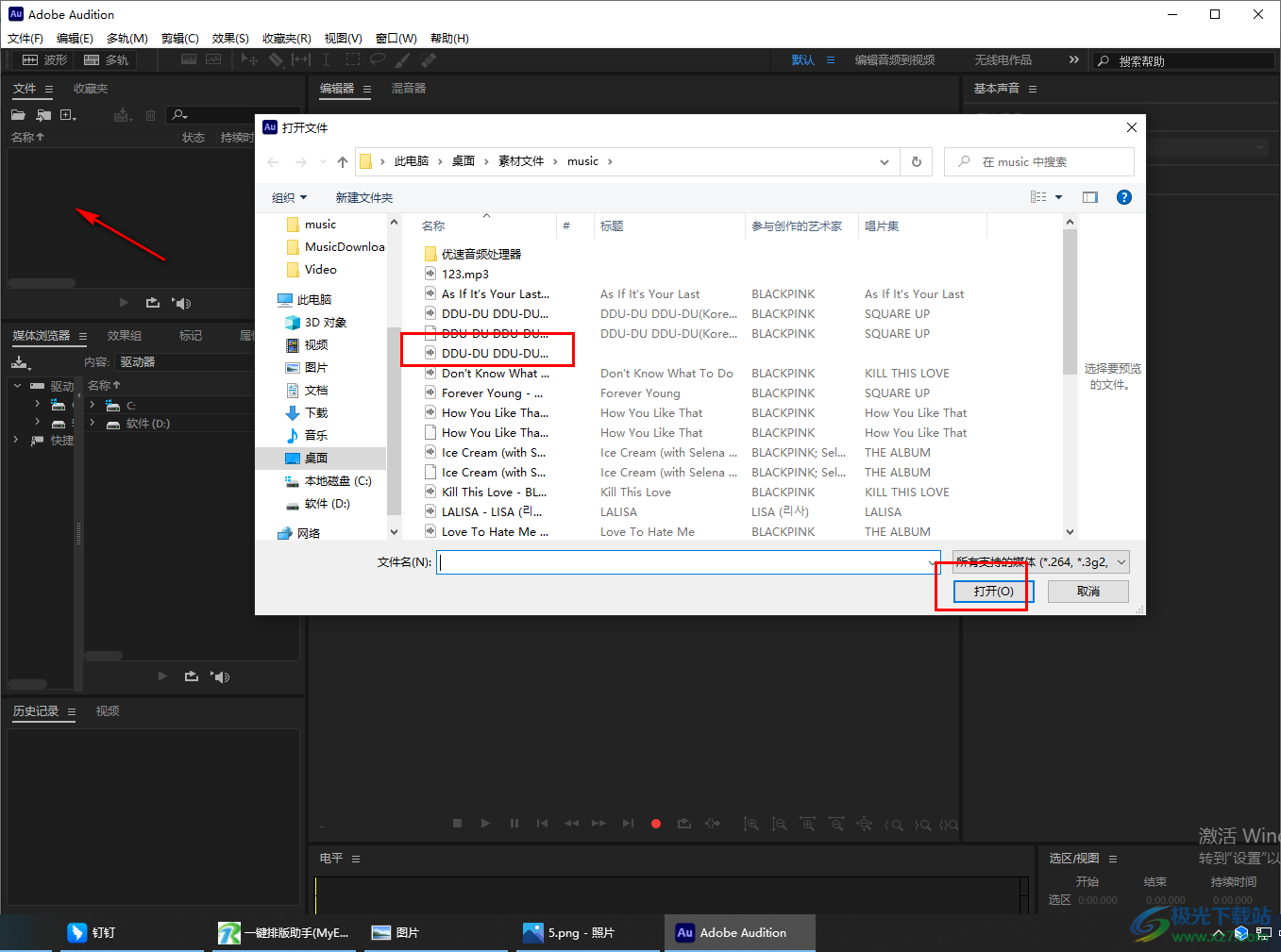The image size is (1281, 952).
Task: Select the Spot Healing Brush tool
Action: pos(429,59)
